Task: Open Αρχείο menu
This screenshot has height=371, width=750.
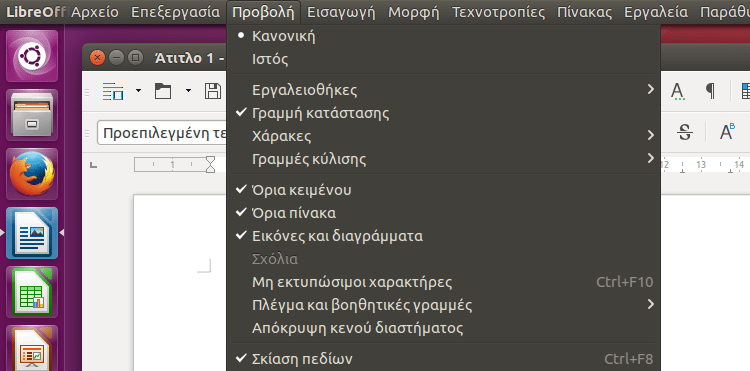Action: click(95, 12)
